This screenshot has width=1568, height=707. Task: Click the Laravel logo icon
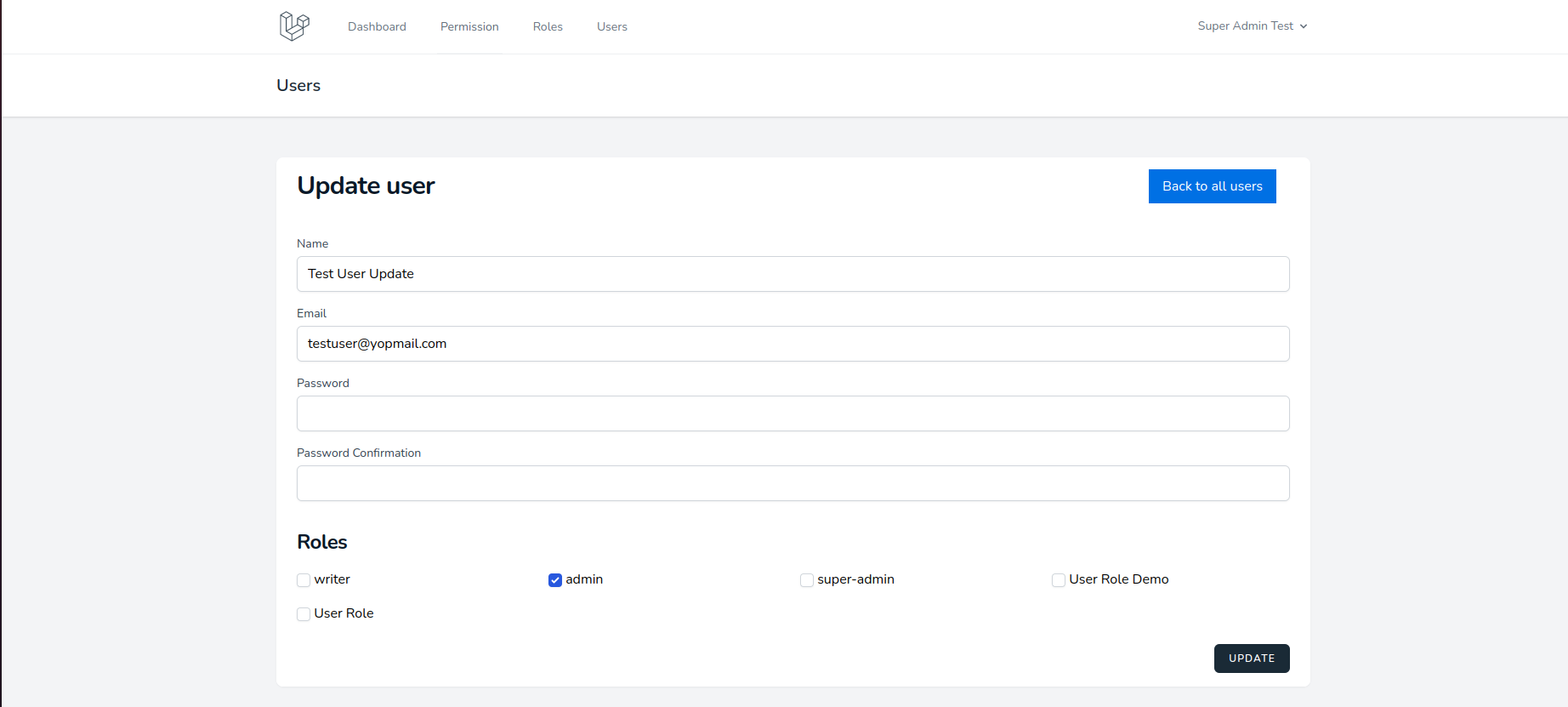294,26
